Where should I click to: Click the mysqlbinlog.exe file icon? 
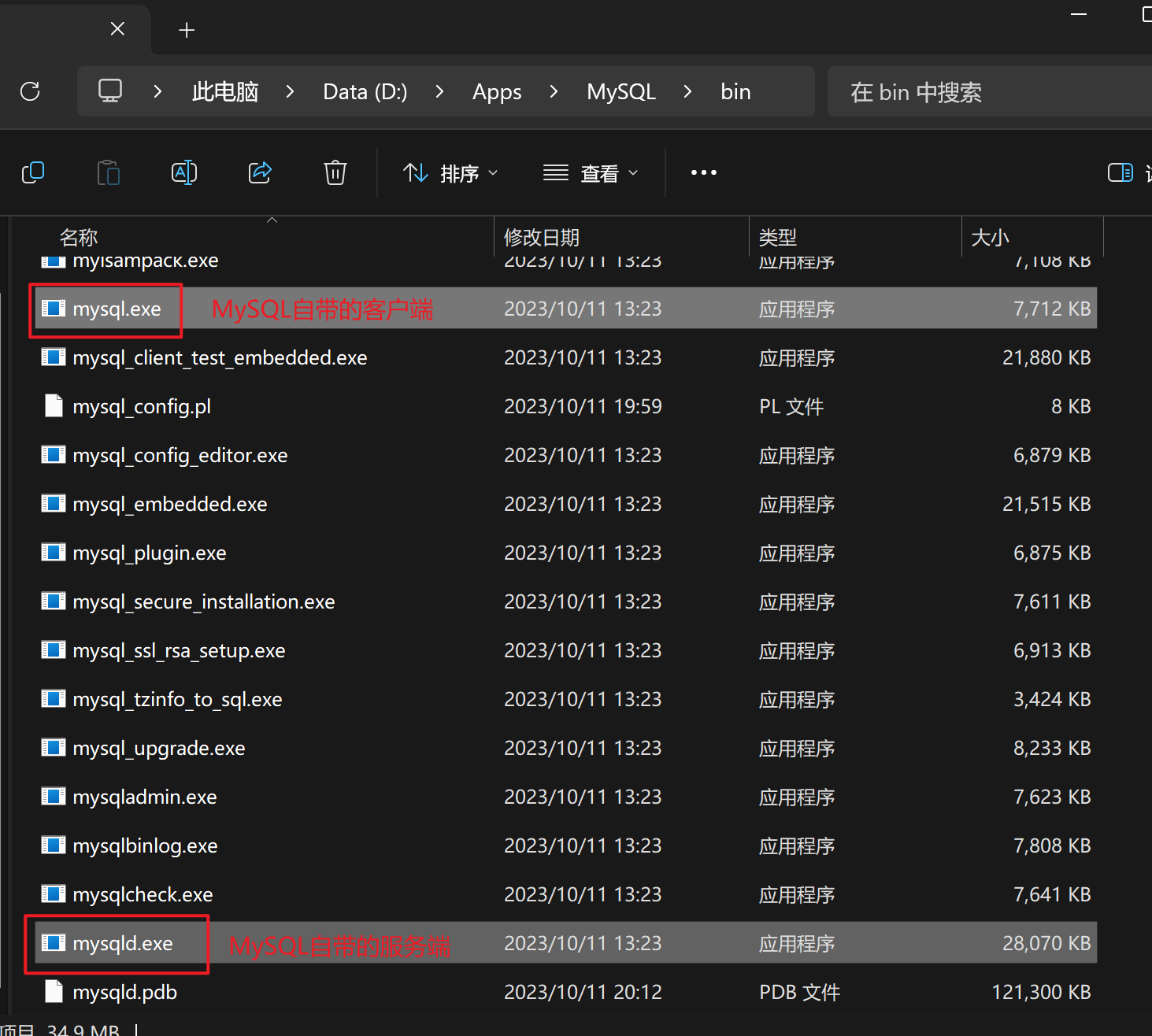tap(54, 845)
